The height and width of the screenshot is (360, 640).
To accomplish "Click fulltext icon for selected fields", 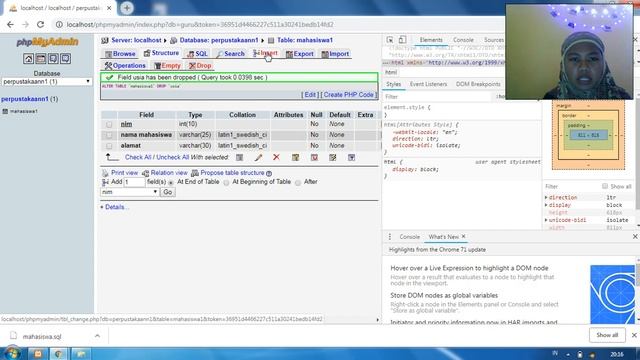I will [x=351, y=158].
